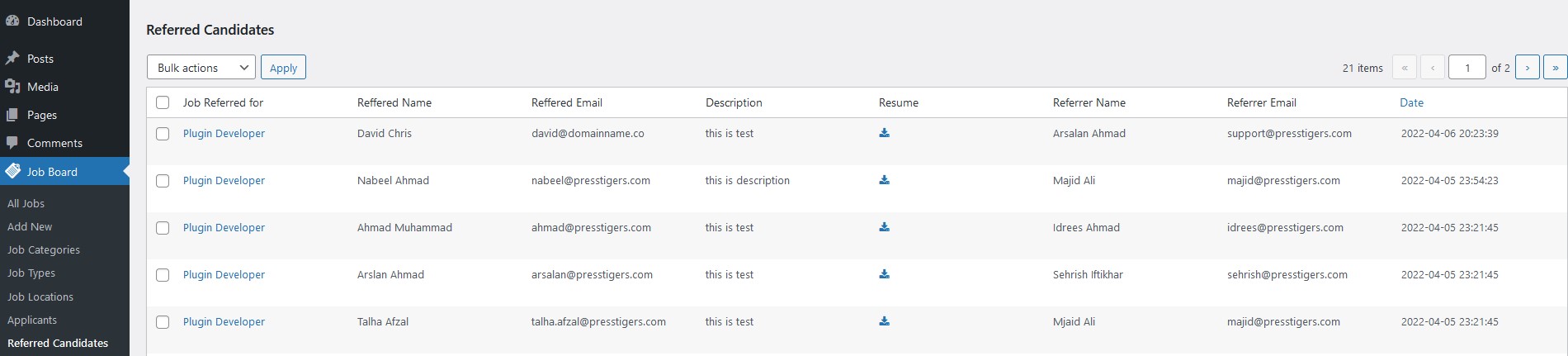The image size is (1568, 356).
Task: Download Talha Afzal's resume
Action: pos(884,321)
